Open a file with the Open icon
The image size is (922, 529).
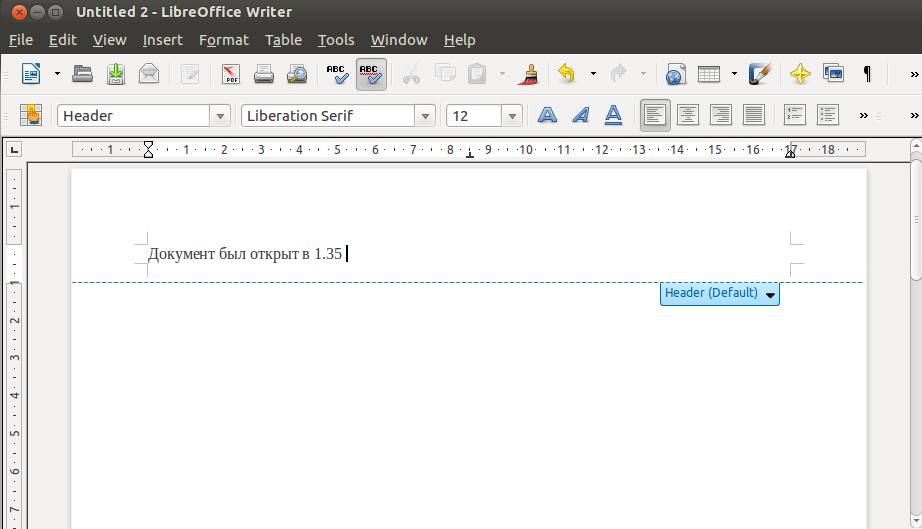(x=82, y=74)
